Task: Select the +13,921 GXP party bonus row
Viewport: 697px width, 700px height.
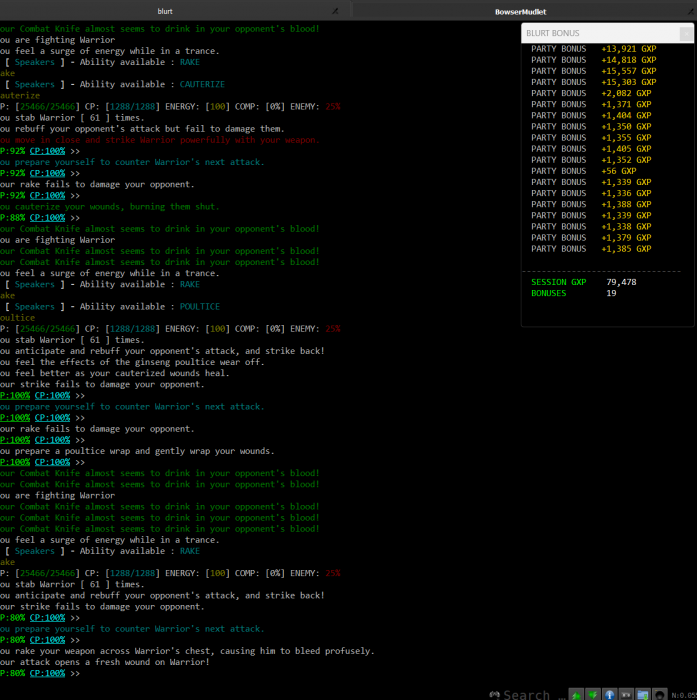Action: click(593, 49)
